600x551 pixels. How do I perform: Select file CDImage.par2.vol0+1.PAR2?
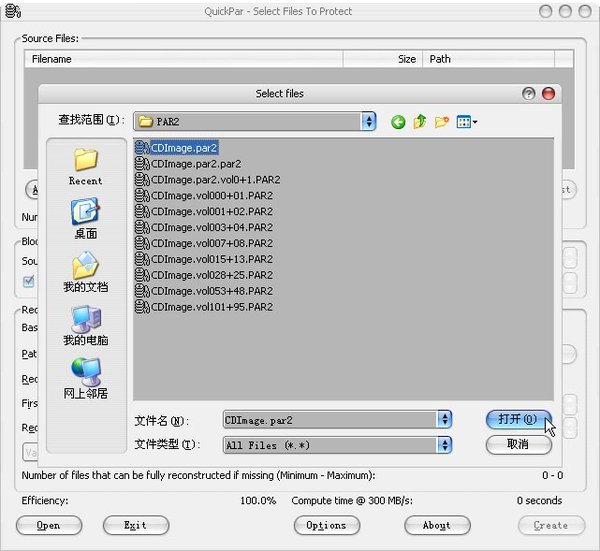point(208,179)
